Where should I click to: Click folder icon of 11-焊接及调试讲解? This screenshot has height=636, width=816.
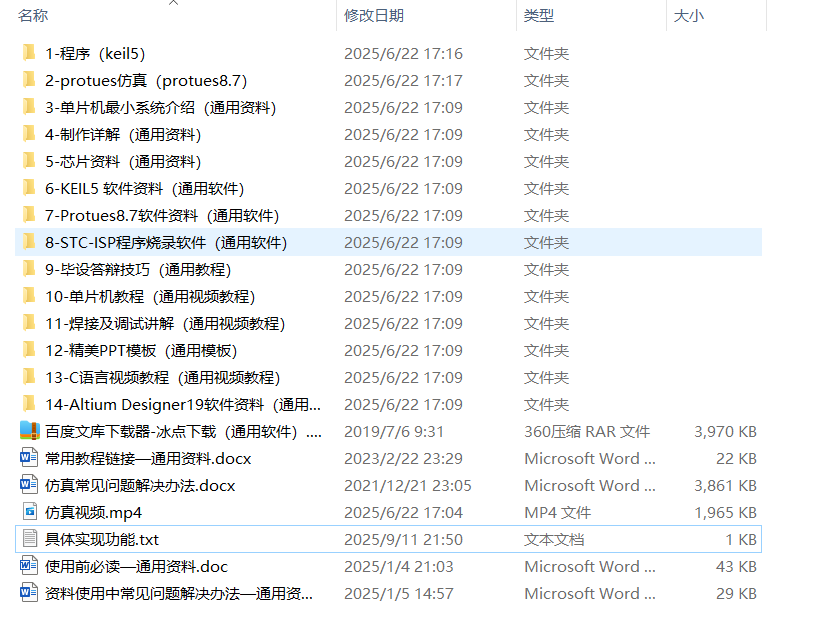[x=29, y=323]
